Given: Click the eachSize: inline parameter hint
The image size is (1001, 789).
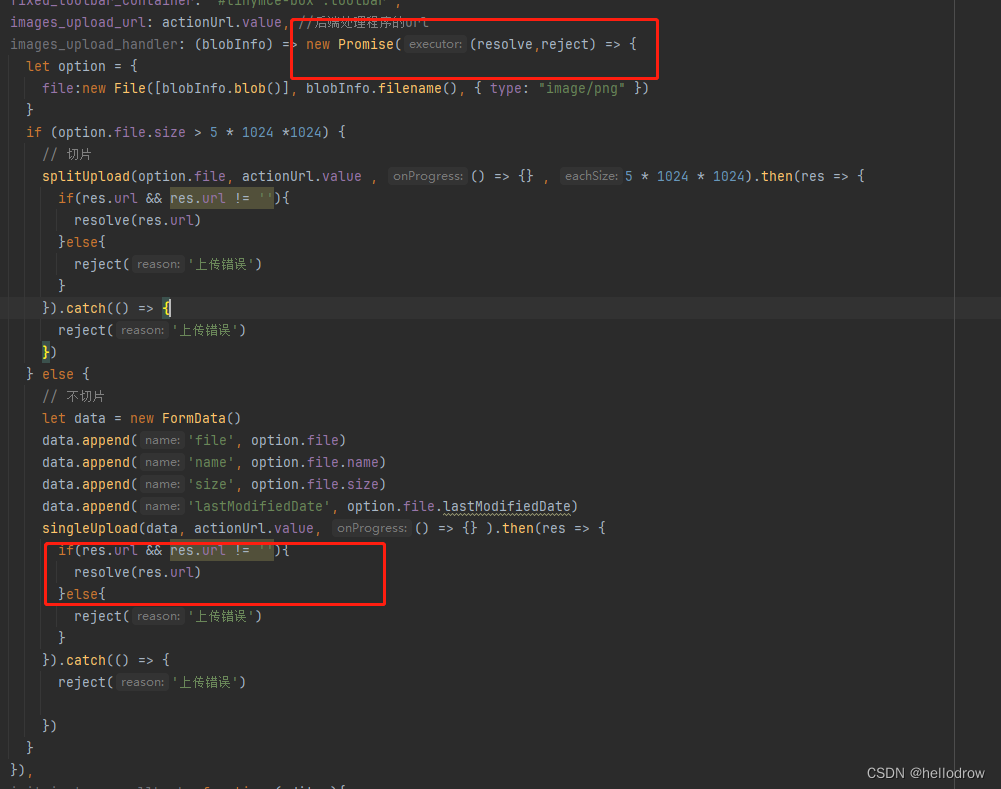Looking at the screenshot, I should [x=591, y=176].
